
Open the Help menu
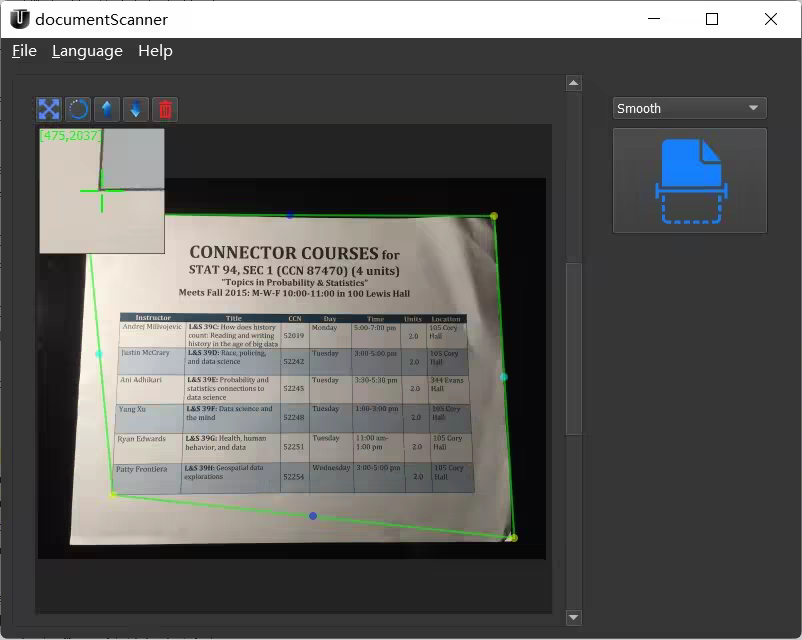pos(155,51)
